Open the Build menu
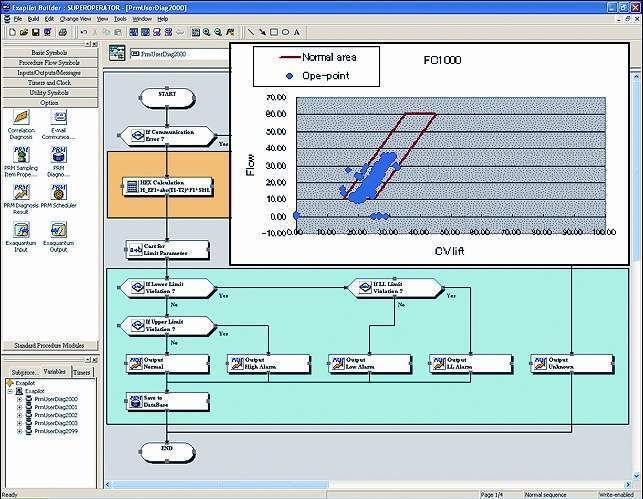643x499 pixels. pos(33,19)
